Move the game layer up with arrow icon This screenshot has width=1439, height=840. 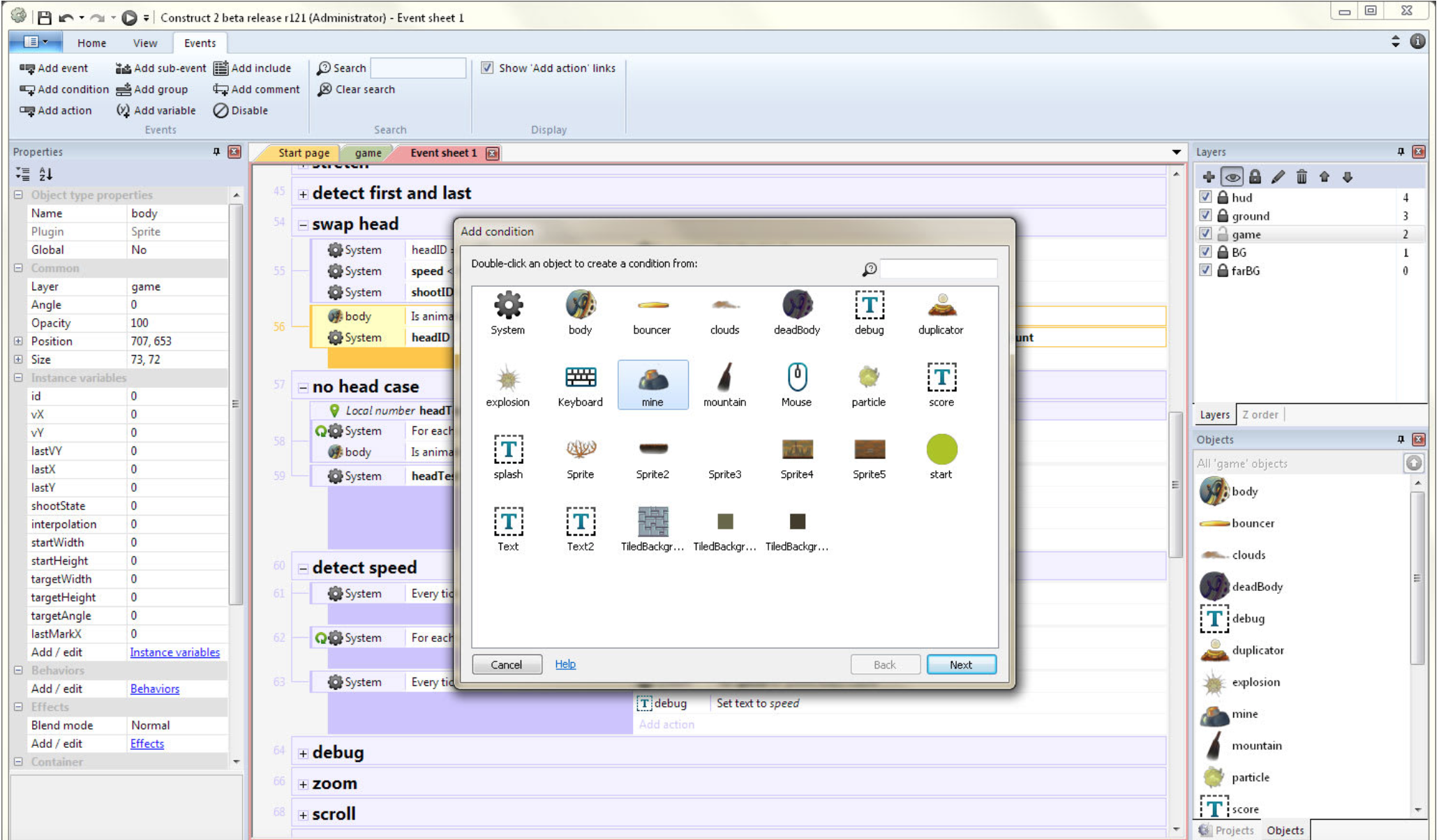click(x=1325, y=177)
